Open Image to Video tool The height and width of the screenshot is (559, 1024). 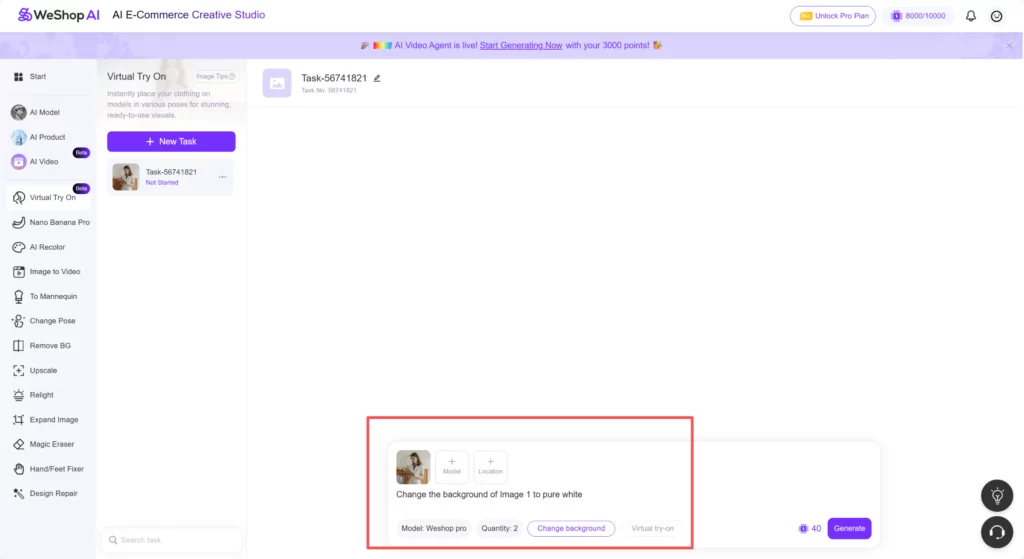[46, 272]
